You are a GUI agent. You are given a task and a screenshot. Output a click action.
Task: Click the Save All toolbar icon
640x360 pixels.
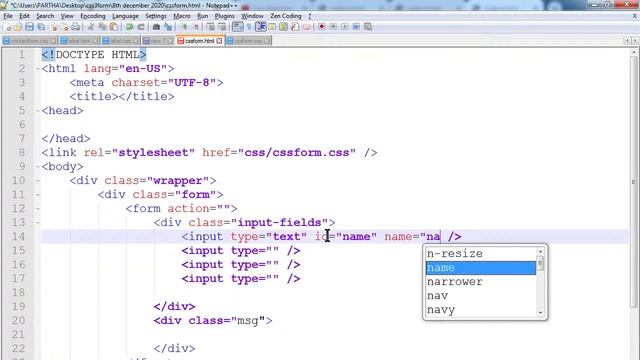tap(41, 27)
